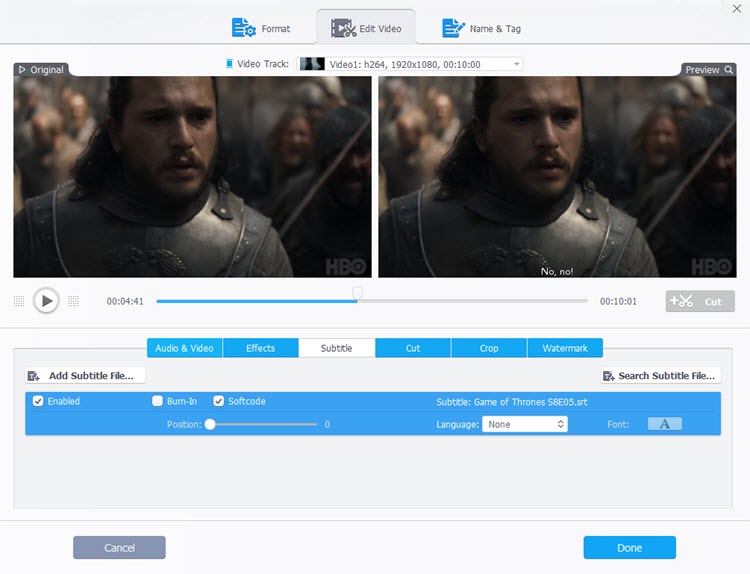Image resolution: width=750 pixels, height=574 pixels.
Task: Click the Font A button
Action: (x=664, y=424)
